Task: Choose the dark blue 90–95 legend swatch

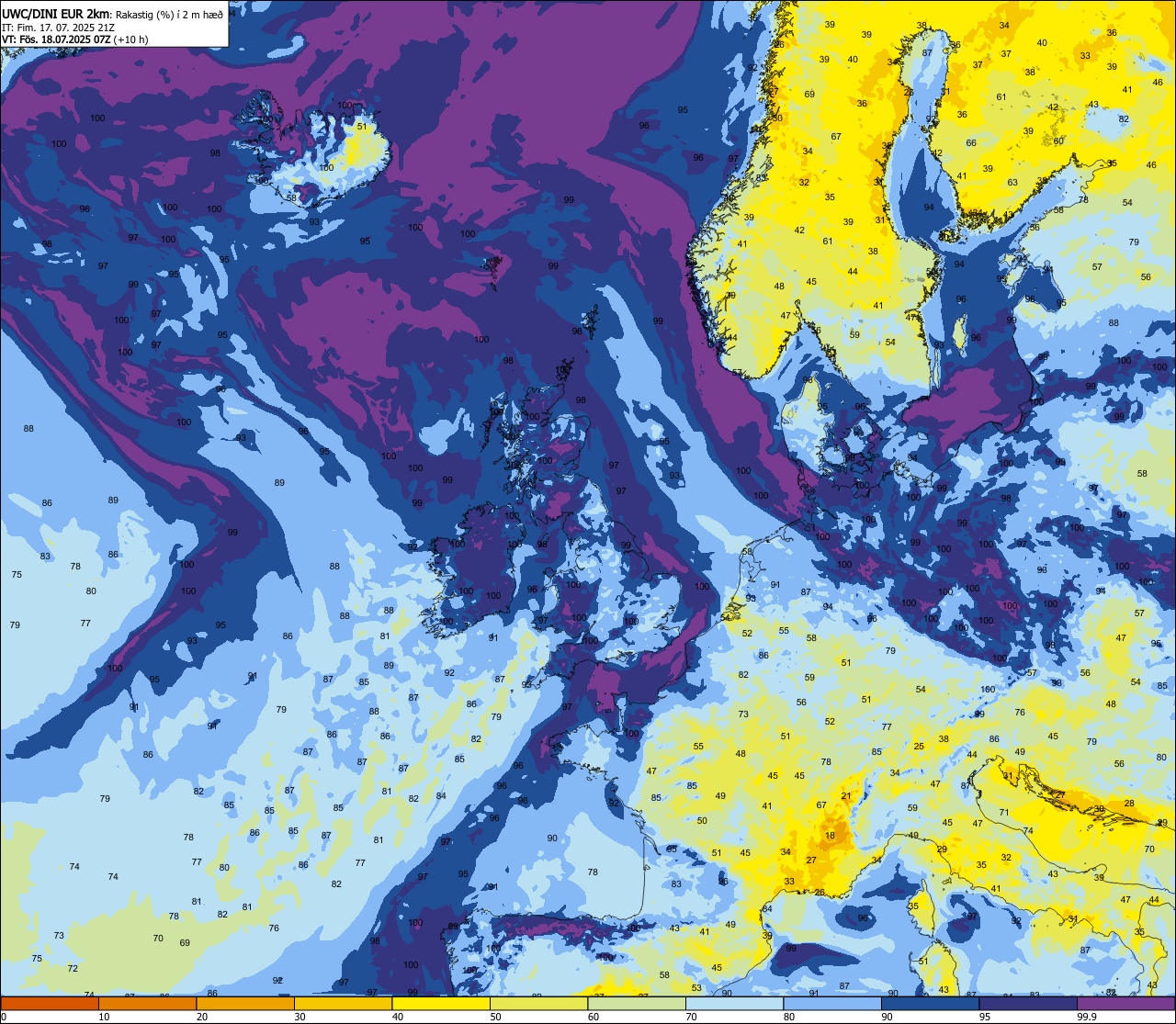Action: (930, 1003)
